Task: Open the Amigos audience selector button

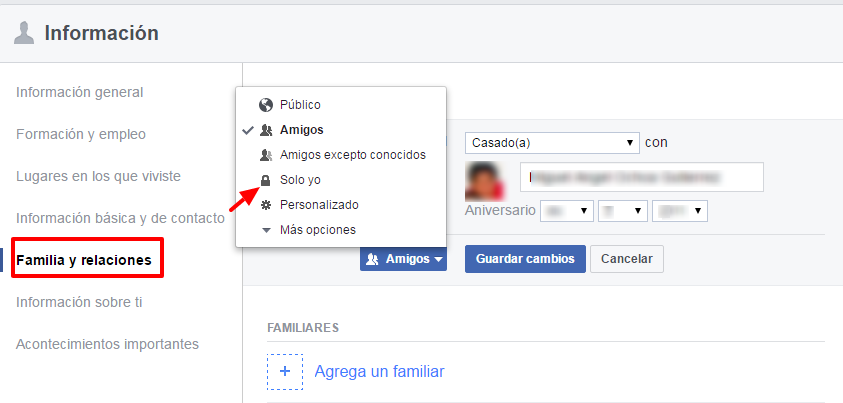Action: coord(403,259)
